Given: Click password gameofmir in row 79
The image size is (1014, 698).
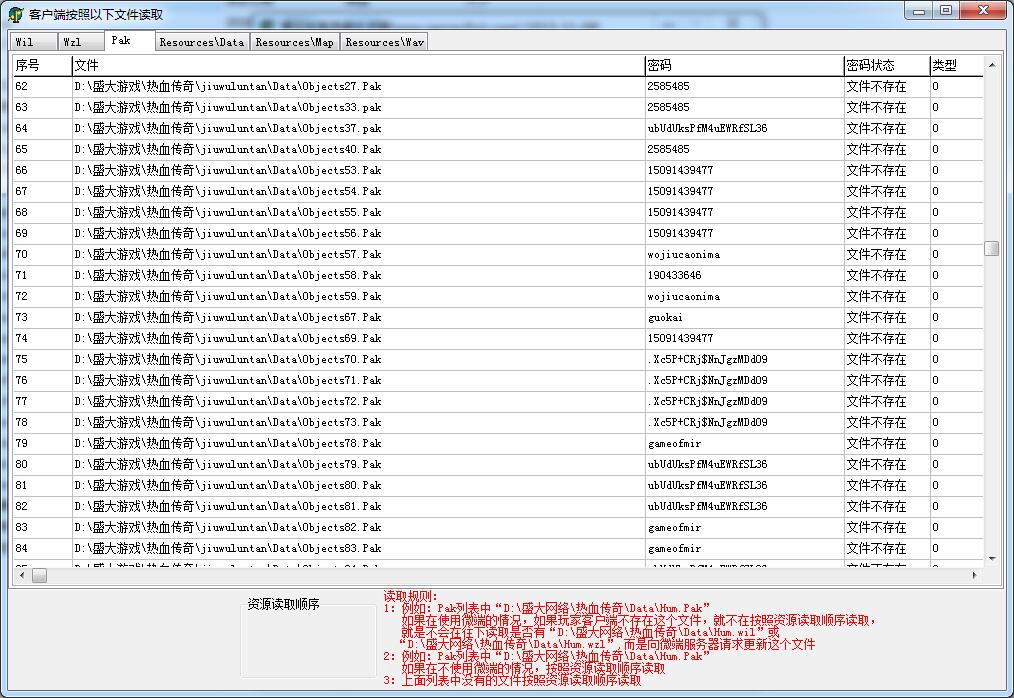Looking at the screenshot, I should pos(674,444).
